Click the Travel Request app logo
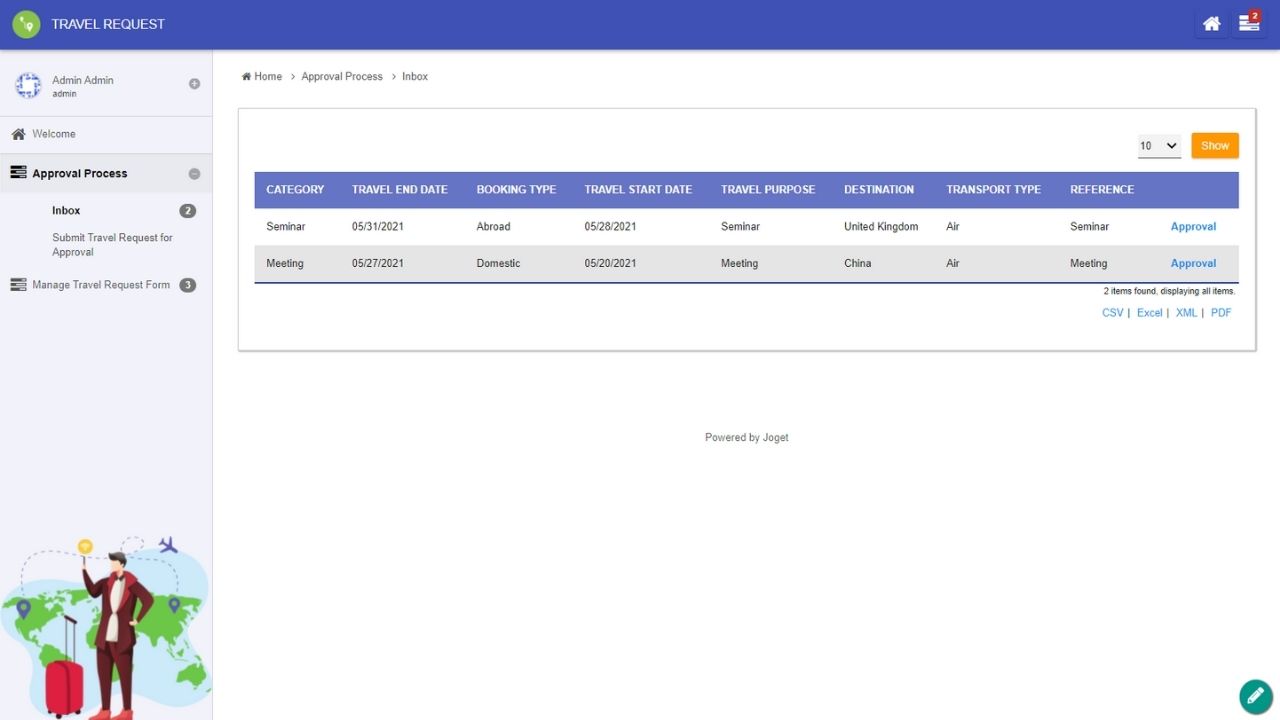Image resolution: width=1280 pixels, height=720 pixels. pyautogui.click(x=26, y=24)
